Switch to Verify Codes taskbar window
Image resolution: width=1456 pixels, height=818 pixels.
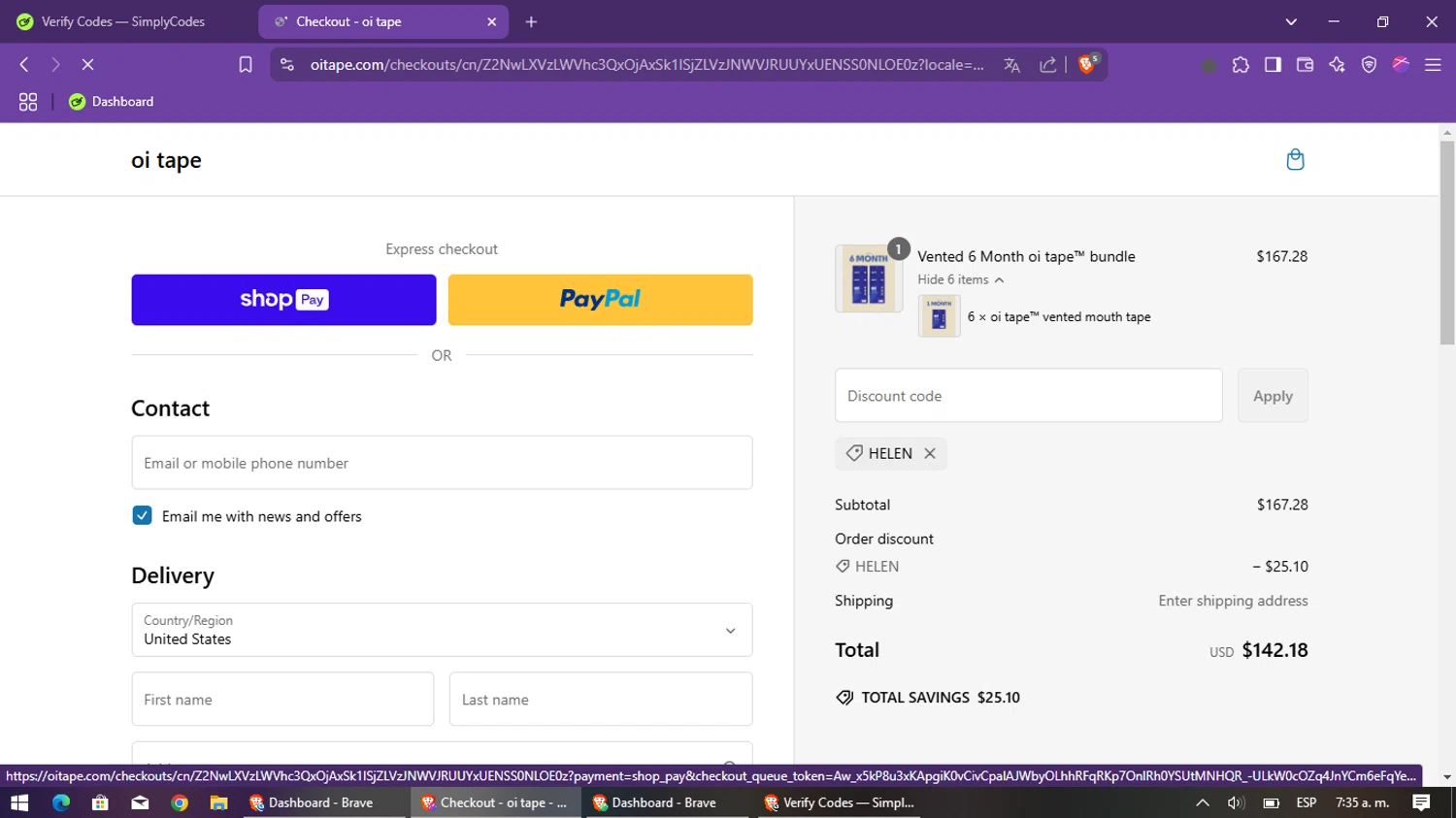841,802
